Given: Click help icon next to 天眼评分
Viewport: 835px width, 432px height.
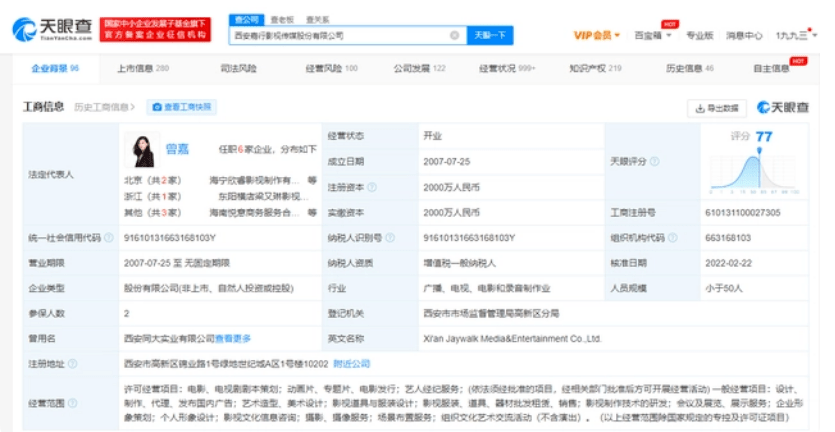Looking at the screenshot, I should pos(654,161).
